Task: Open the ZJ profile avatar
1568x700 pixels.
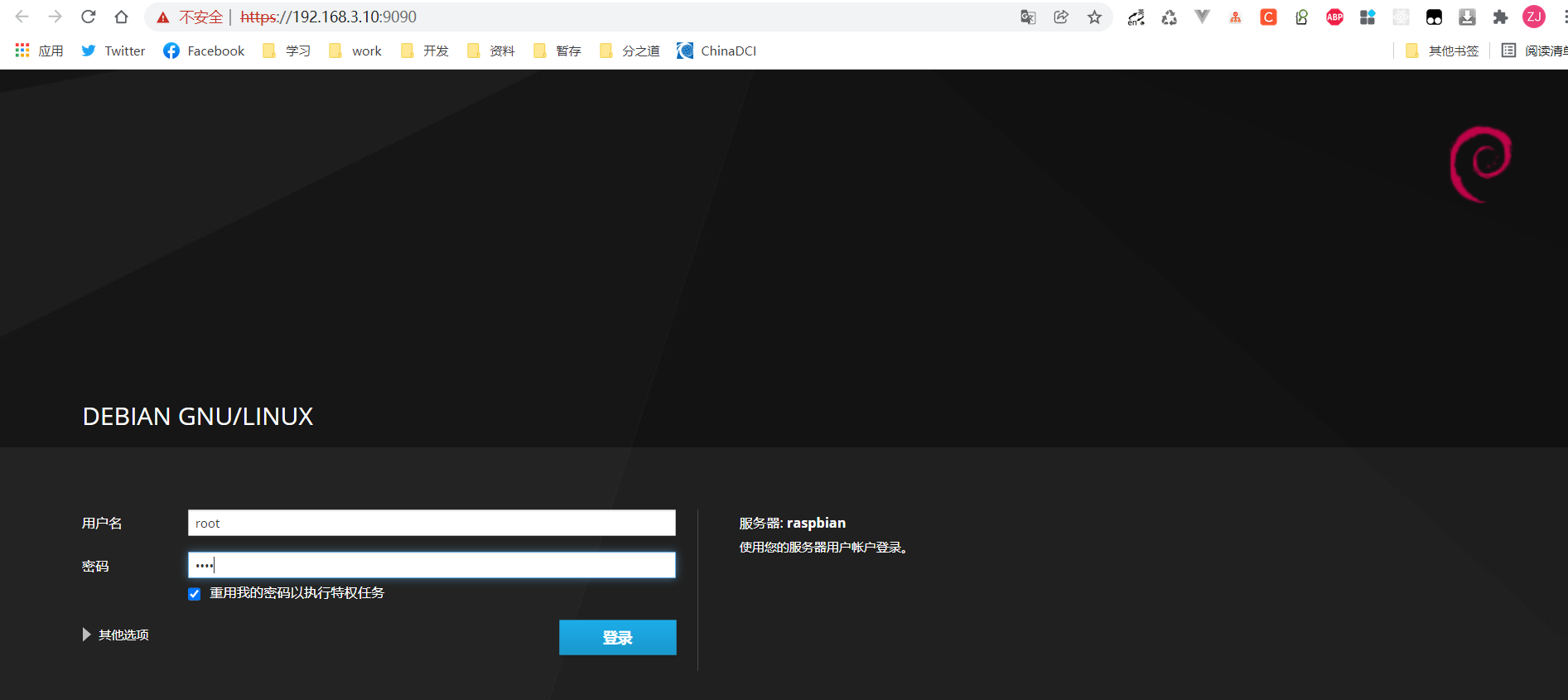Action: coord(1534,17)
